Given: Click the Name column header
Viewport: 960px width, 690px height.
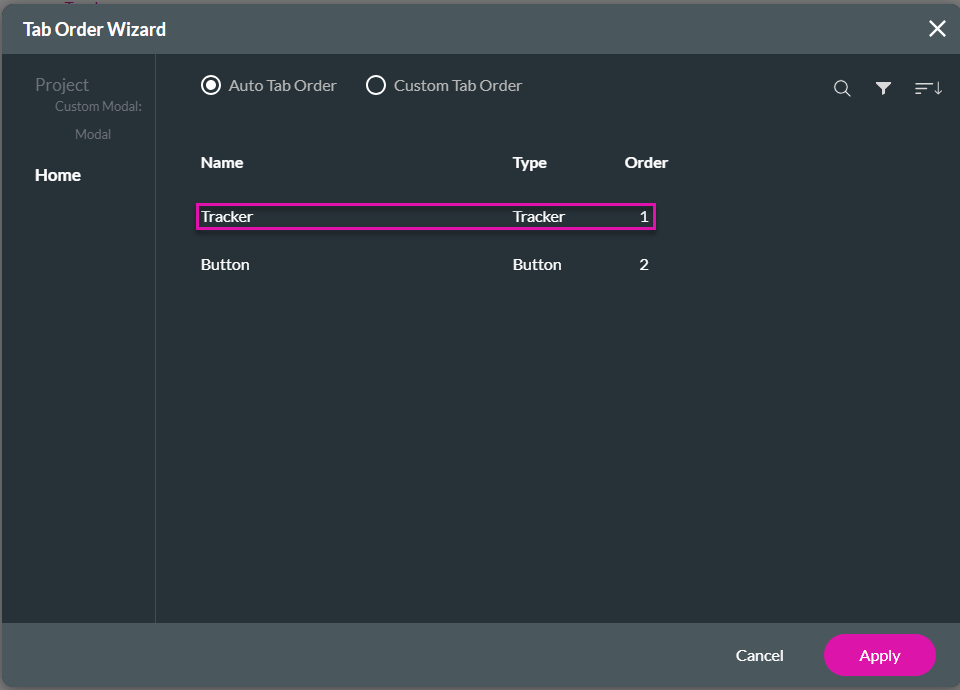Looking at the screenshot, I should click(x=222, y=163).
